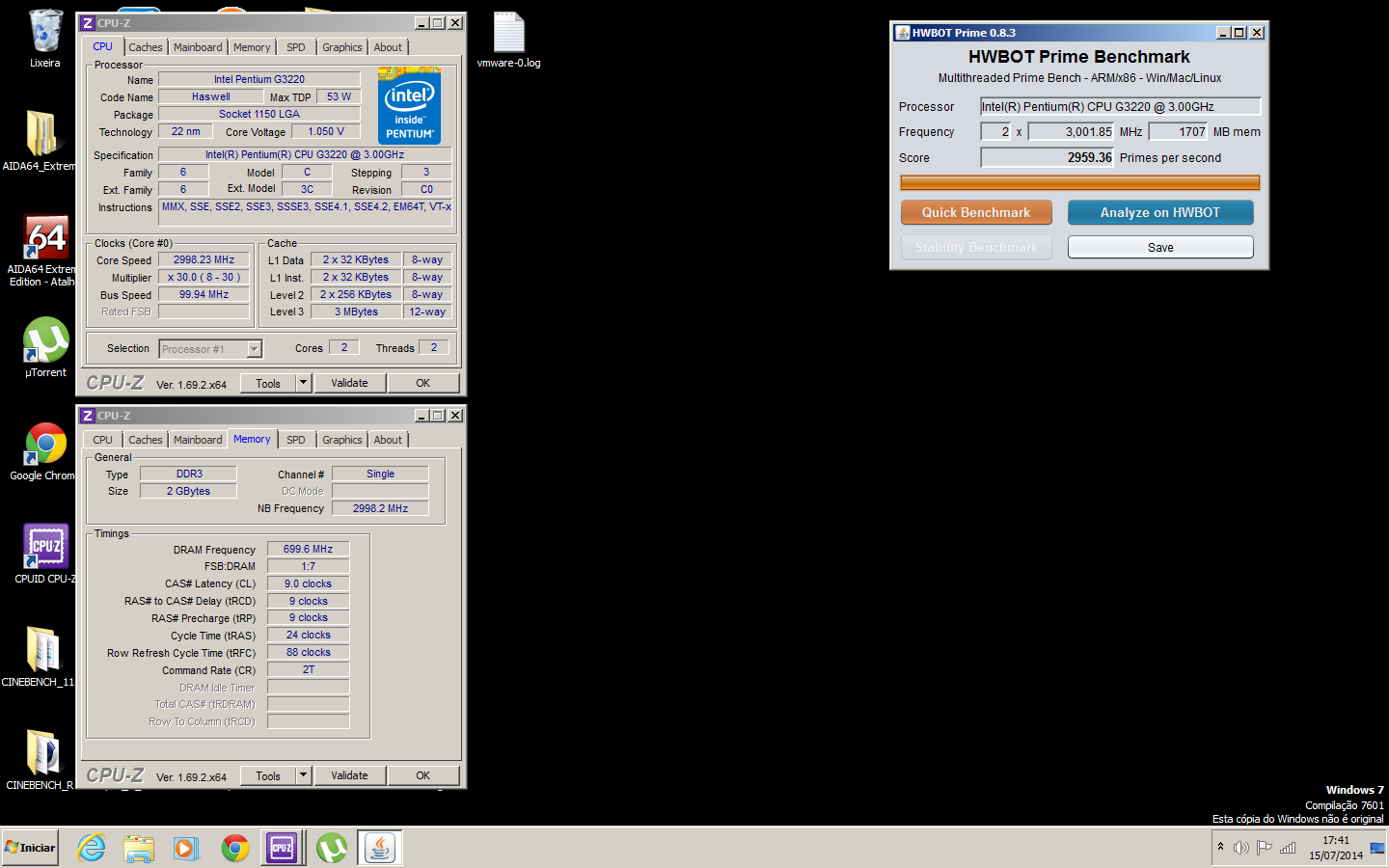This screenshot has width=1389, height=868.
Task: Switch to the Java HWBOT Prime taskbar button
Action: 380,848
